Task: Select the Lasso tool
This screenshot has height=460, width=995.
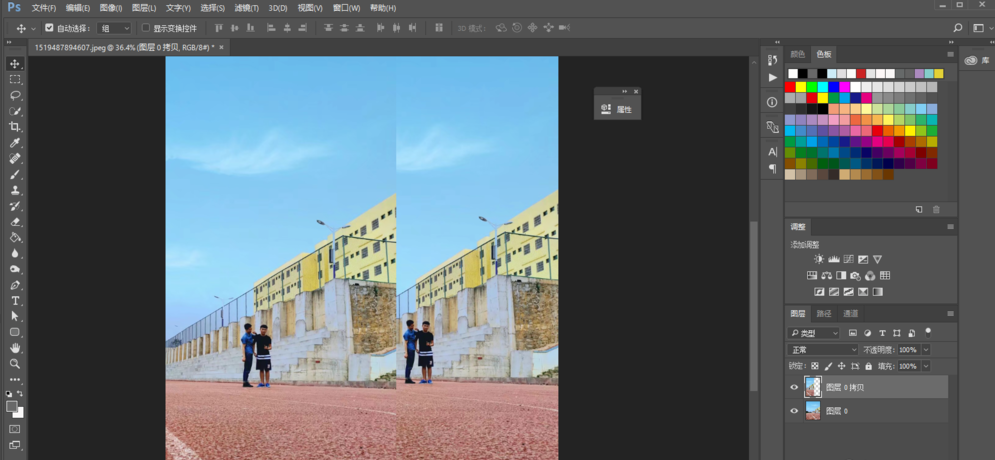Action: point(15,95)
